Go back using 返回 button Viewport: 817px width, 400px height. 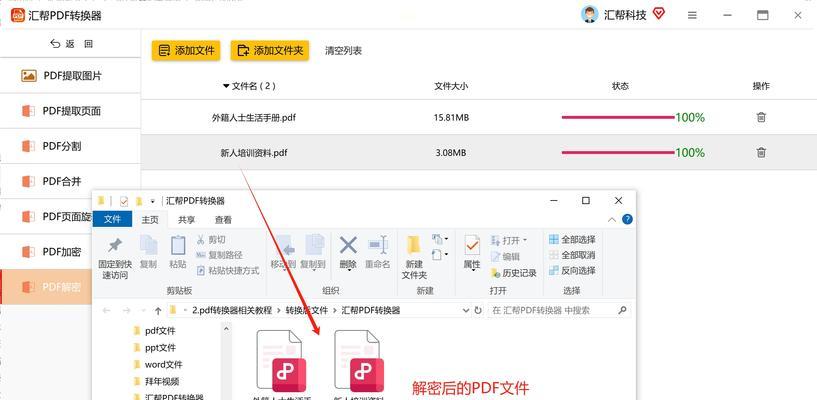tap(71, 44)
